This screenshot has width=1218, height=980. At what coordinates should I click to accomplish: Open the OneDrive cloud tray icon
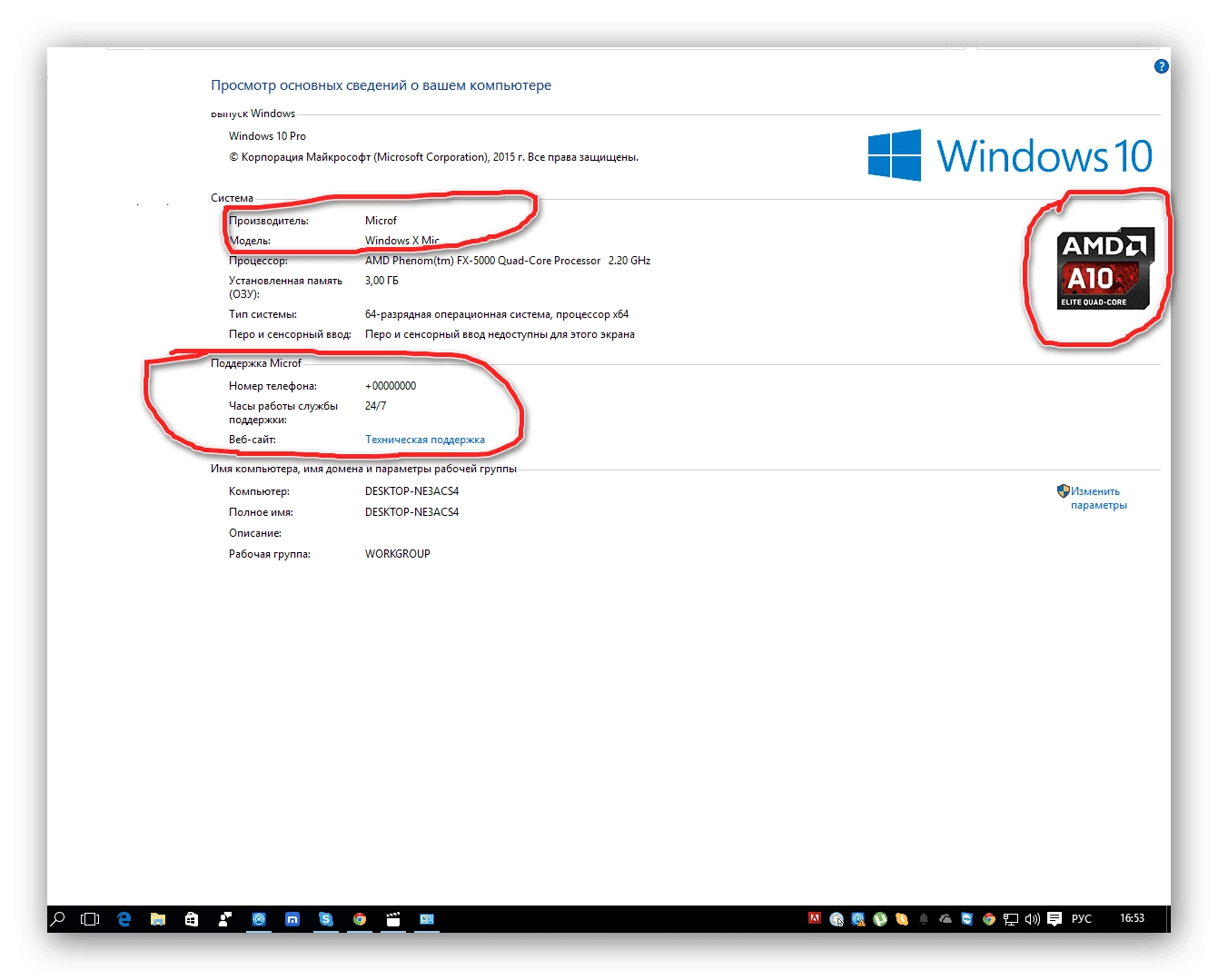click(x=946, y=919)
